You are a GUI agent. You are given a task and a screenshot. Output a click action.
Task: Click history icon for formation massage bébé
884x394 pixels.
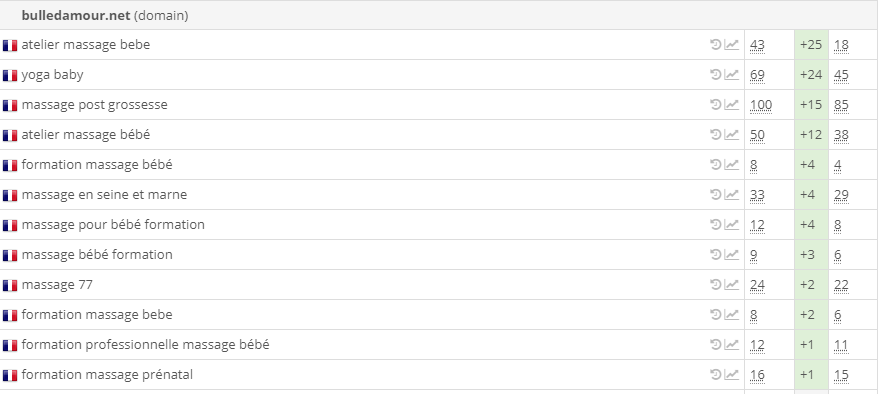(715, 165)
